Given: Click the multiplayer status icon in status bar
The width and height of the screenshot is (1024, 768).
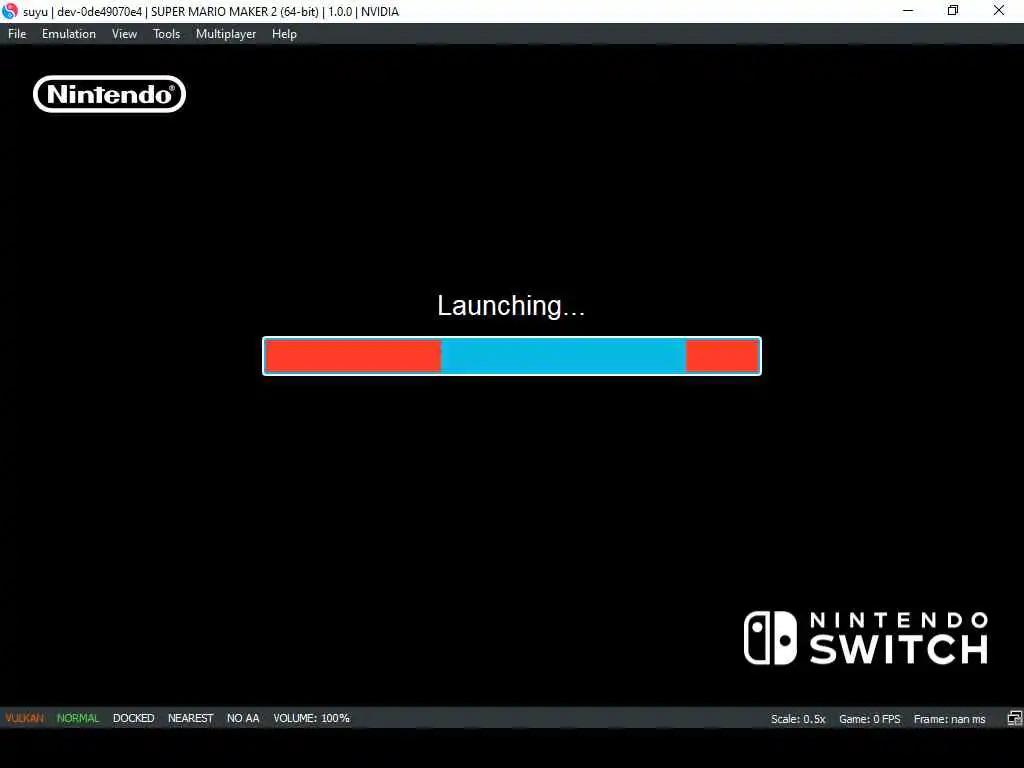Looking at the screenshot, I should coord(1014,718).
